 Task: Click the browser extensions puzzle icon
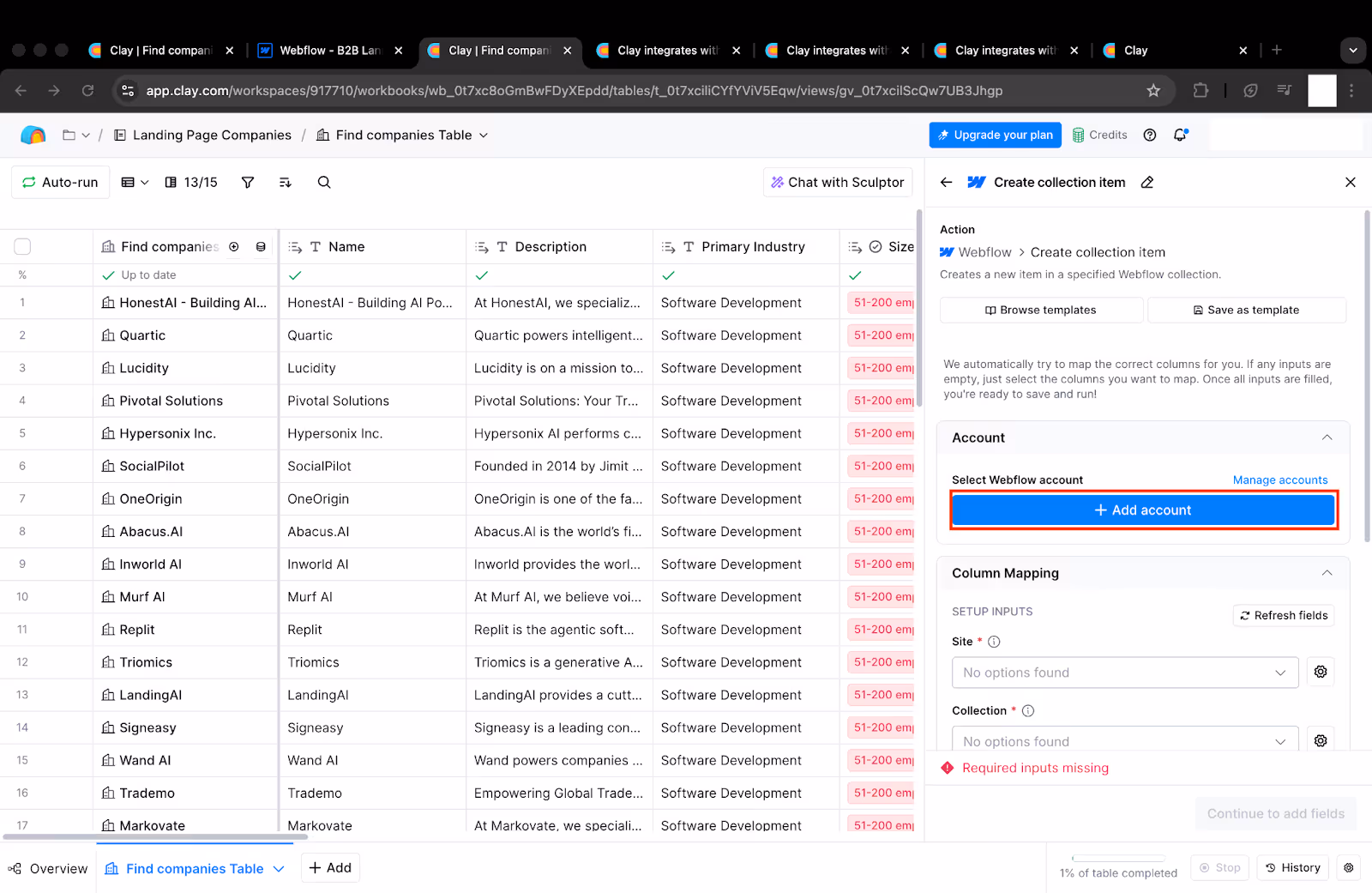click(x=1200, y=90)
